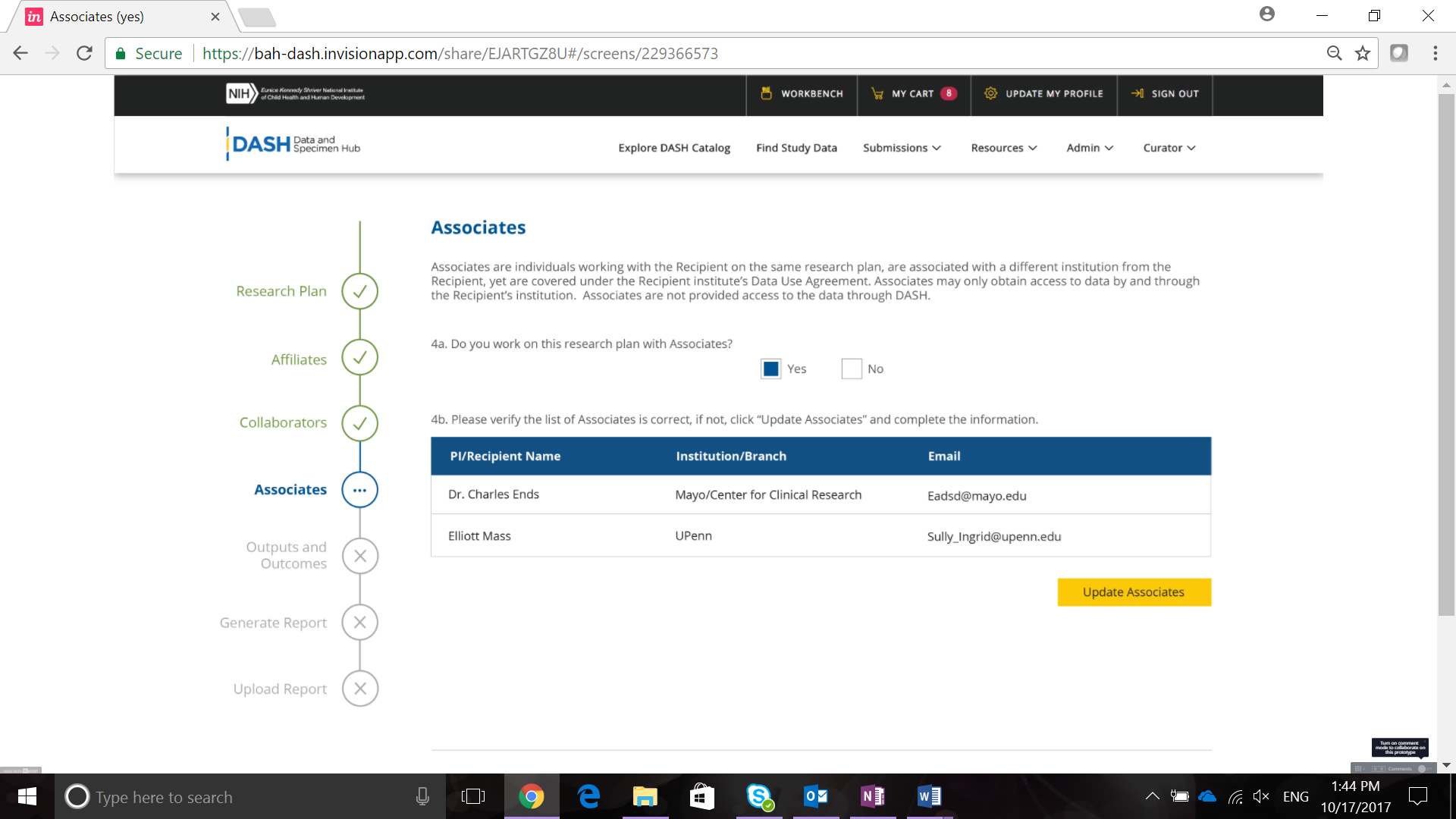Click the Outputs and Outcomes X step icon
1456x819 pixels.
(x=359, y=556)
